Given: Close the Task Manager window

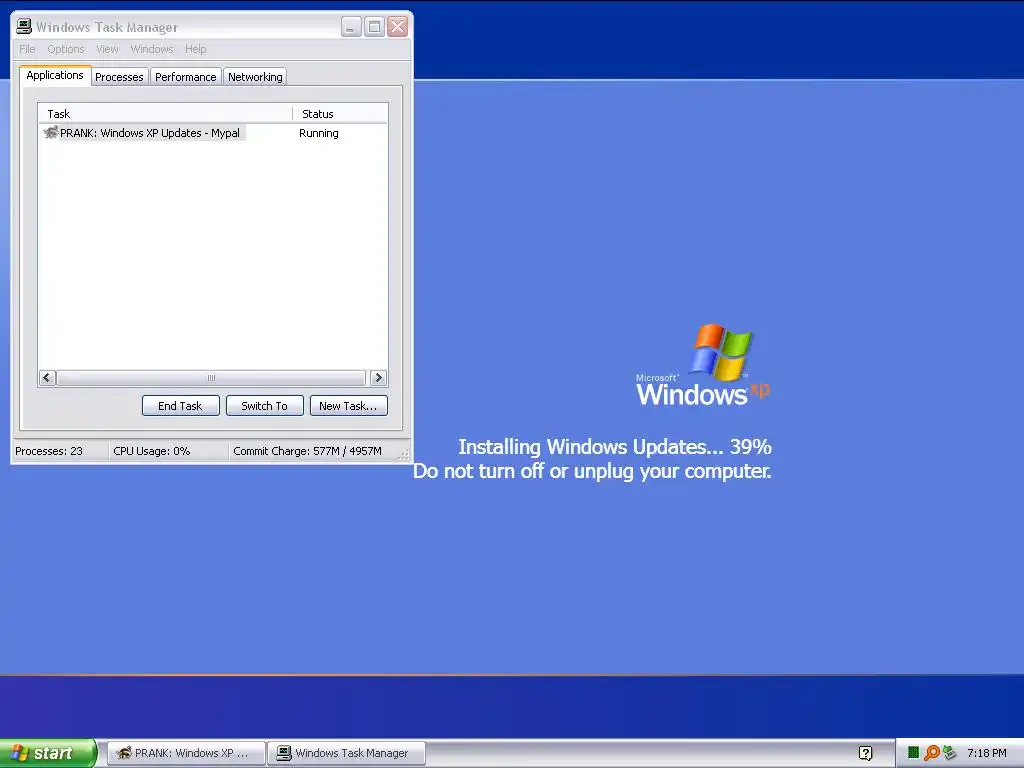Looking at the screenshot, I should 397,26.
